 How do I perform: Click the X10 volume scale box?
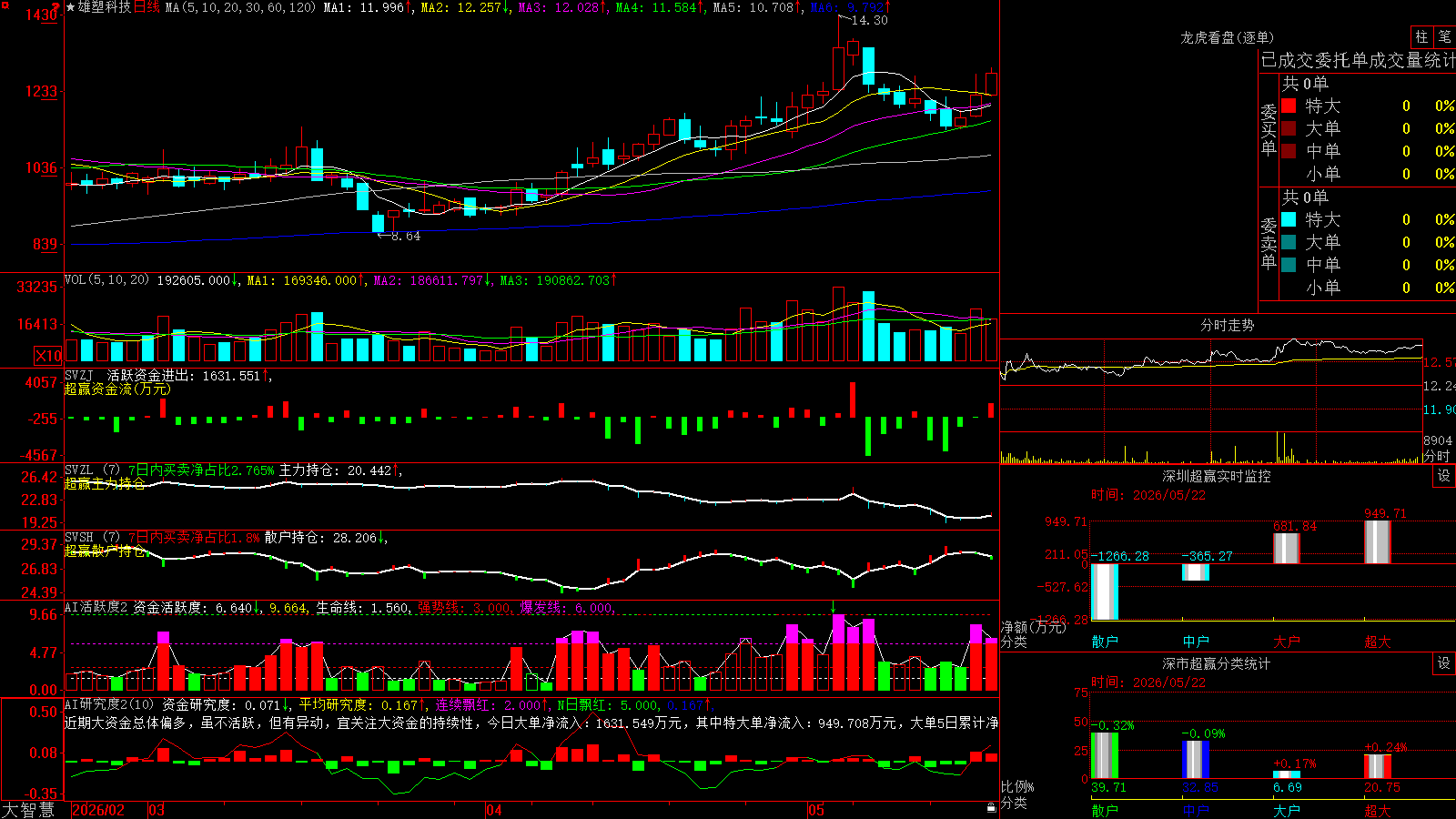tap(48, 356)
